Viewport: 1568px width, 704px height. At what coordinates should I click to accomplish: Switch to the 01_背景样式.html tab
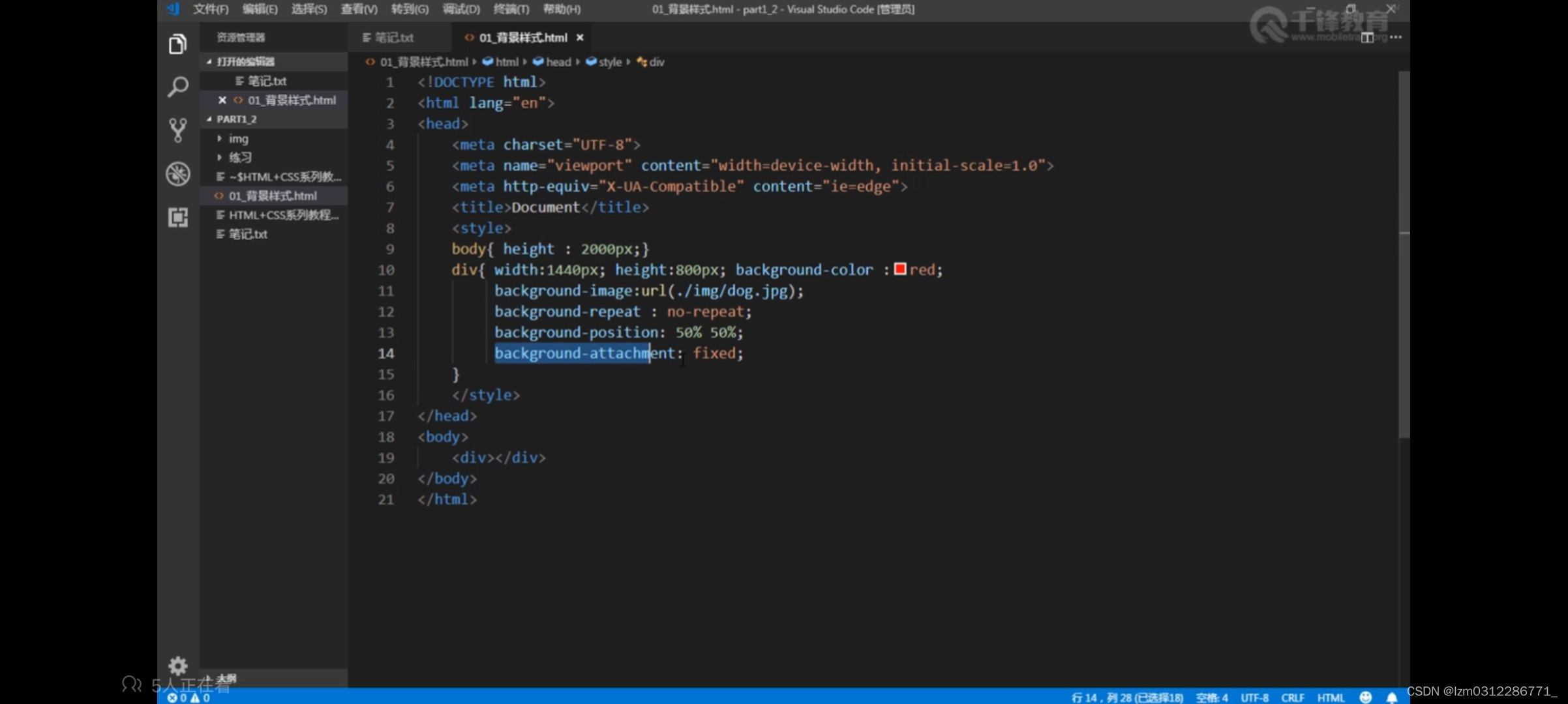coord(522,38)
